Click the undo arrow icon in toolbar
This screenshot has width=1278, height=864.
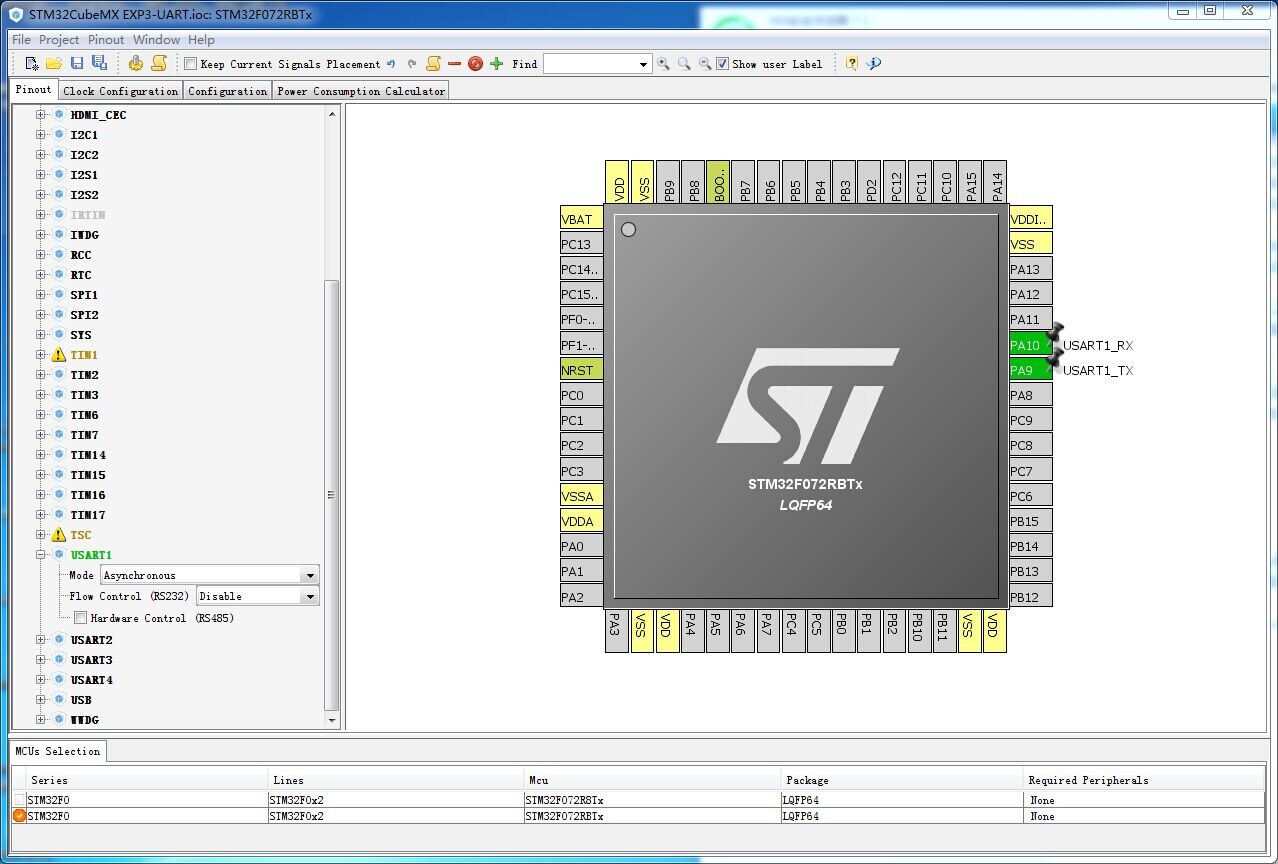pyautogui.click(x=391, y=64)
